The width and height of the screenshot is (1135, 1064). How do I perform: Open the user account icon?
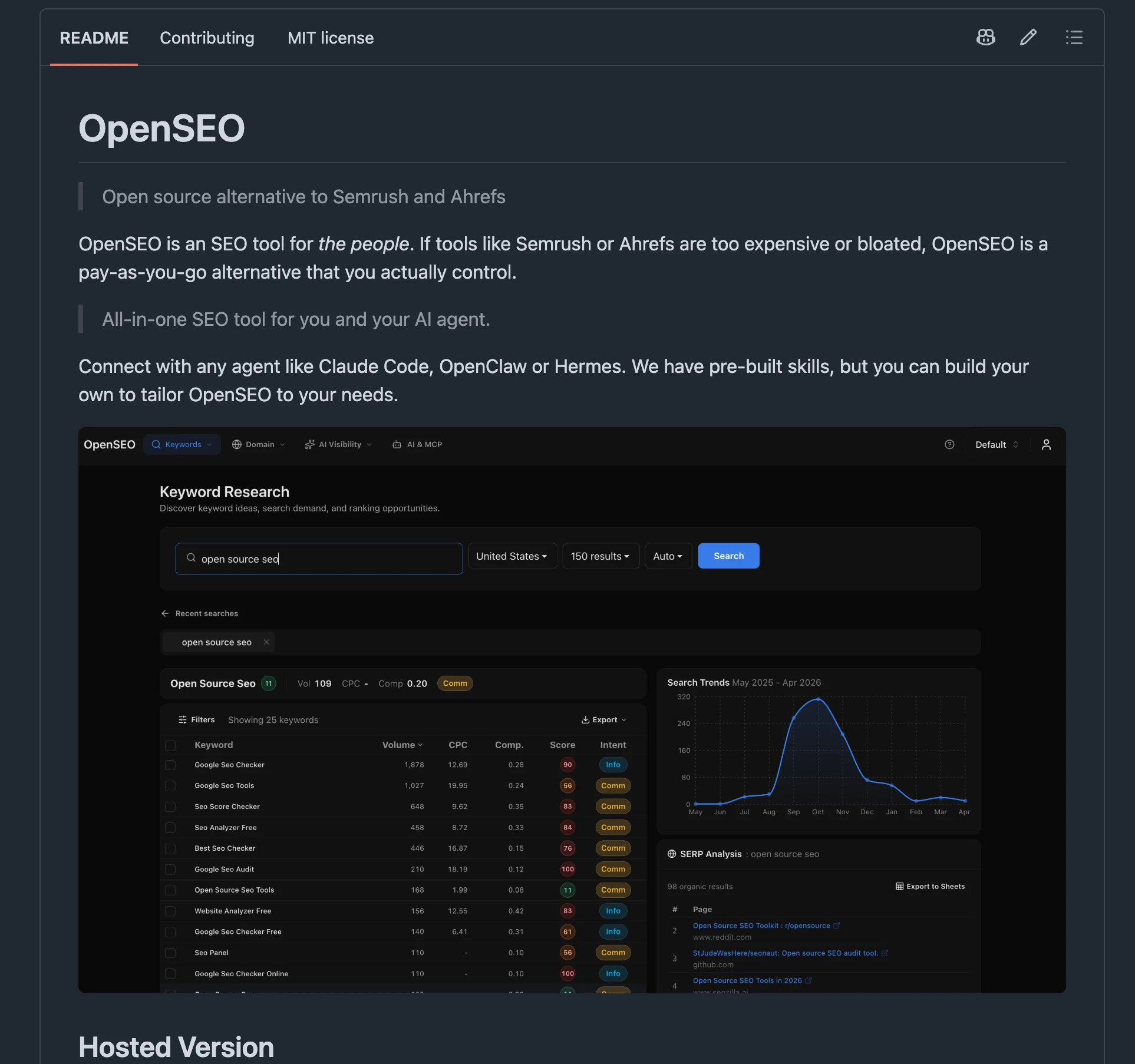1046,445
